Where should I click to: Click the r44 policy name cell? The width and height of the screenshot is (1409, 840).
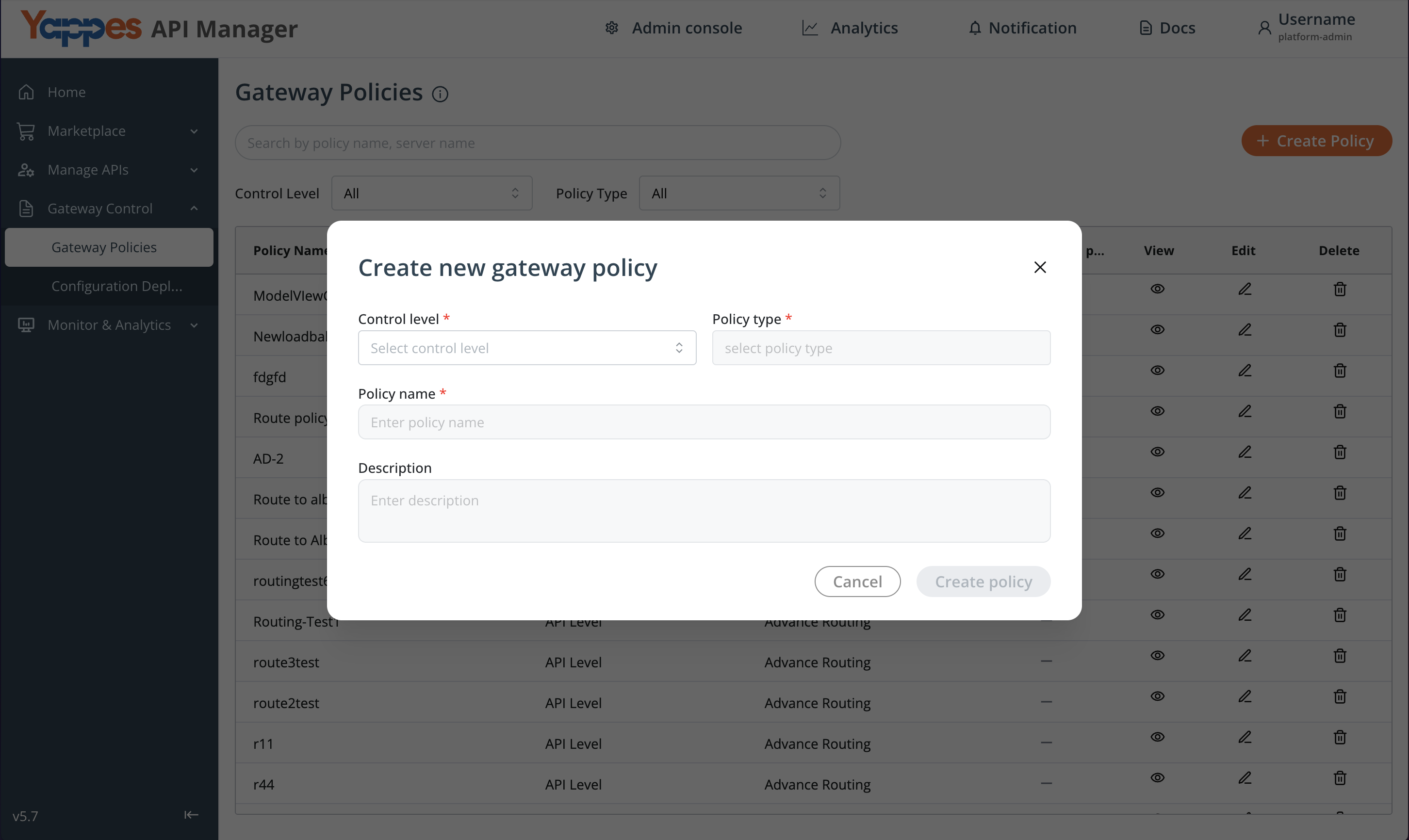click(263, 785)
